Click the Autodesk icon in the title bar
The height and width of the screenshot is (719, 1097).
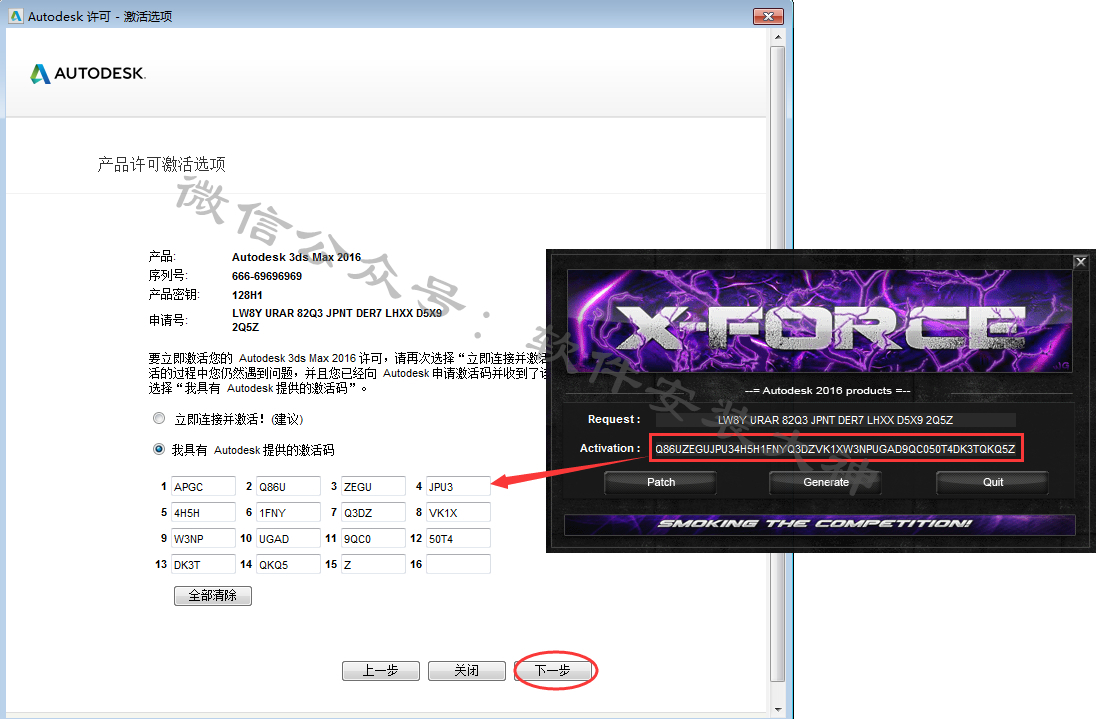coord(15,15)
